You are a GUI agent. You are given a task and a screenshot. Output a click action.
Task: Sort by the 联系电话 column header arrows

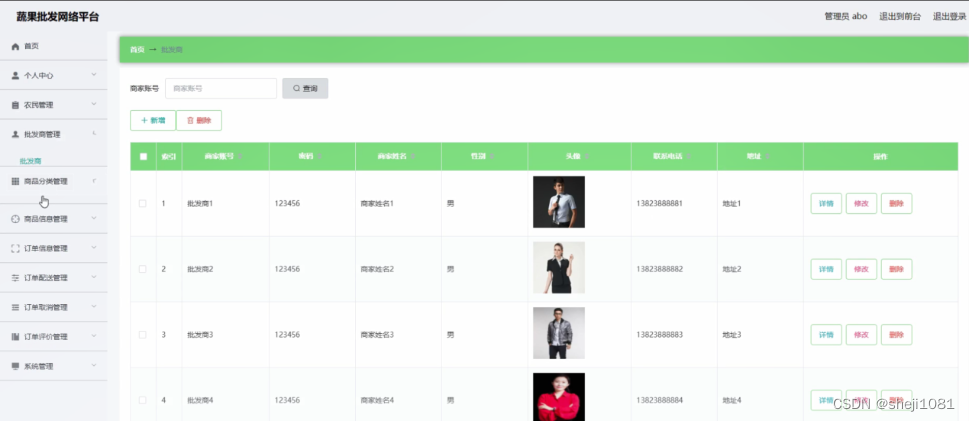point(688,157)
